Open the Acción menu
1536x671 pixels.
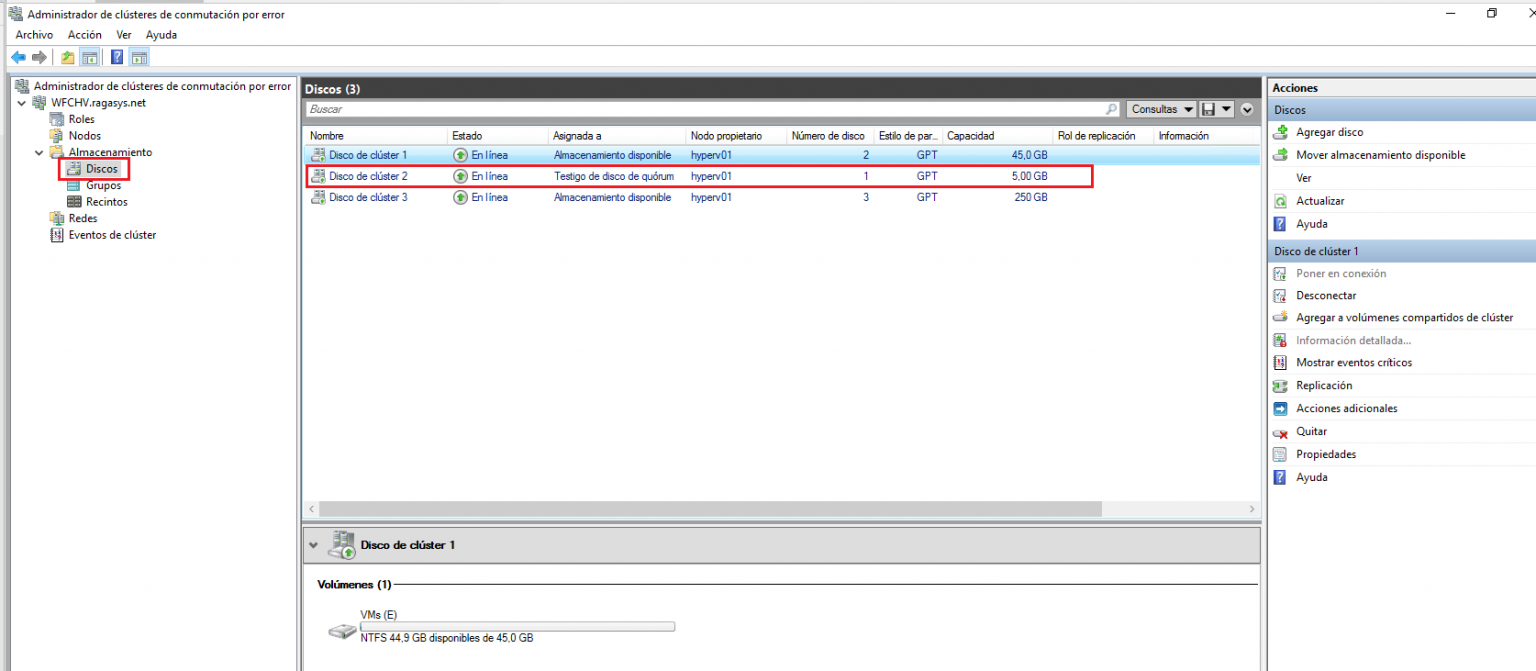tap(84, 34)
